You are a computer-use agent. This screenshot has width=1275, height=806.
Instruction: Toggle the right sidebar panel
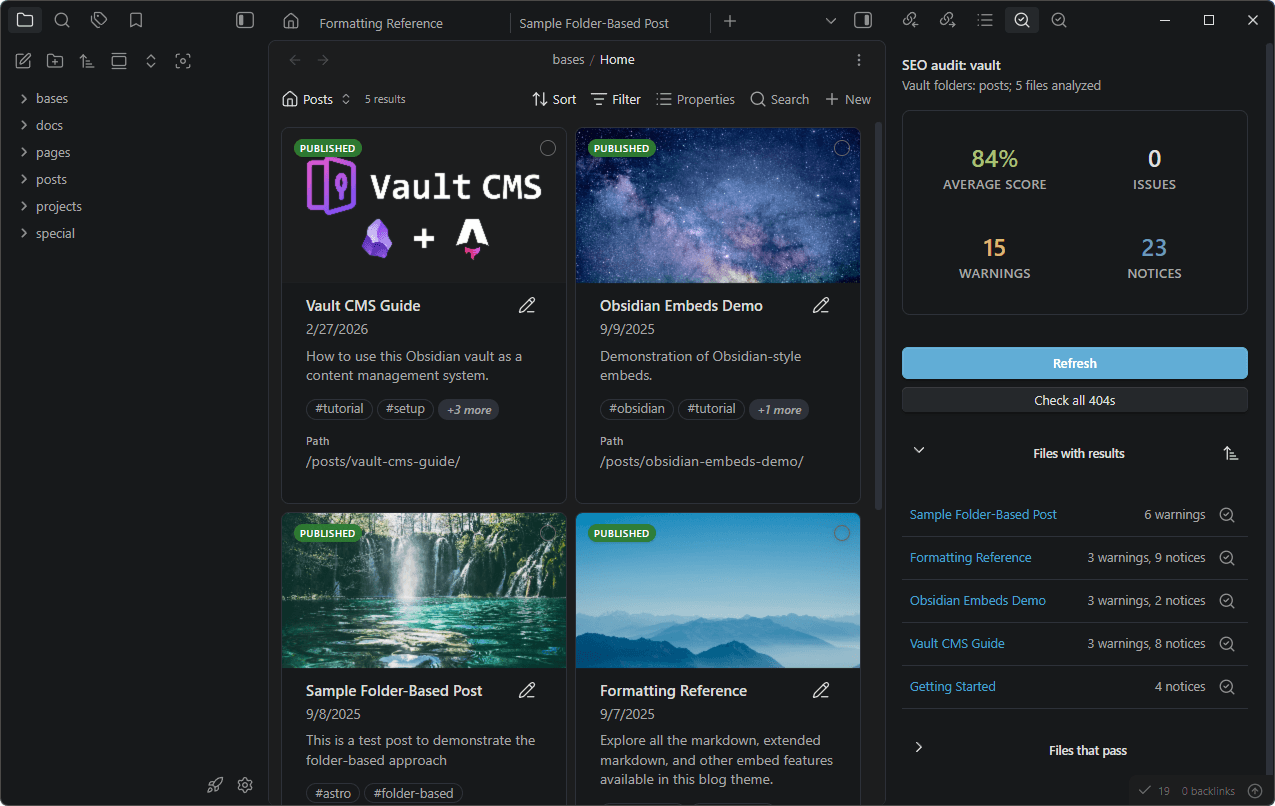coord(861,20)
